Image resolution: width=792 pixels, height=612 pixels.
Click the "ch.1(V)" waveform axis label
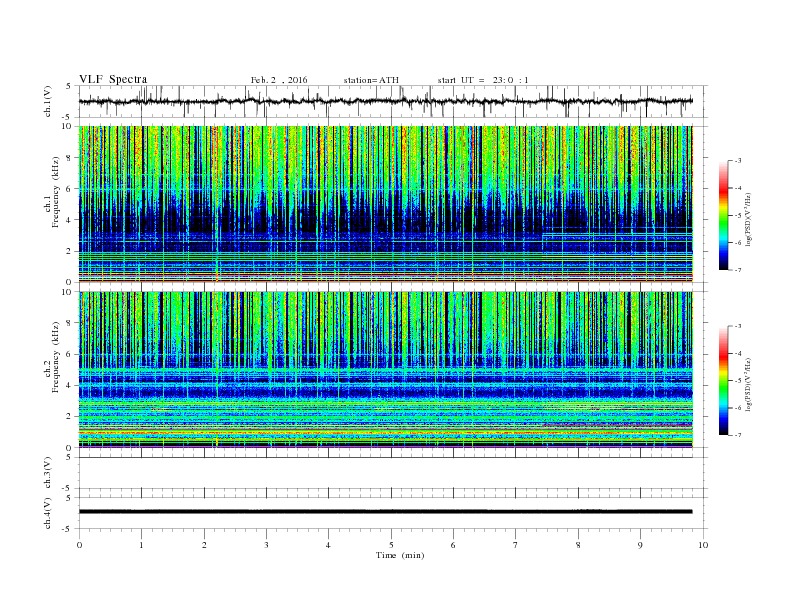tap(48, 101)
